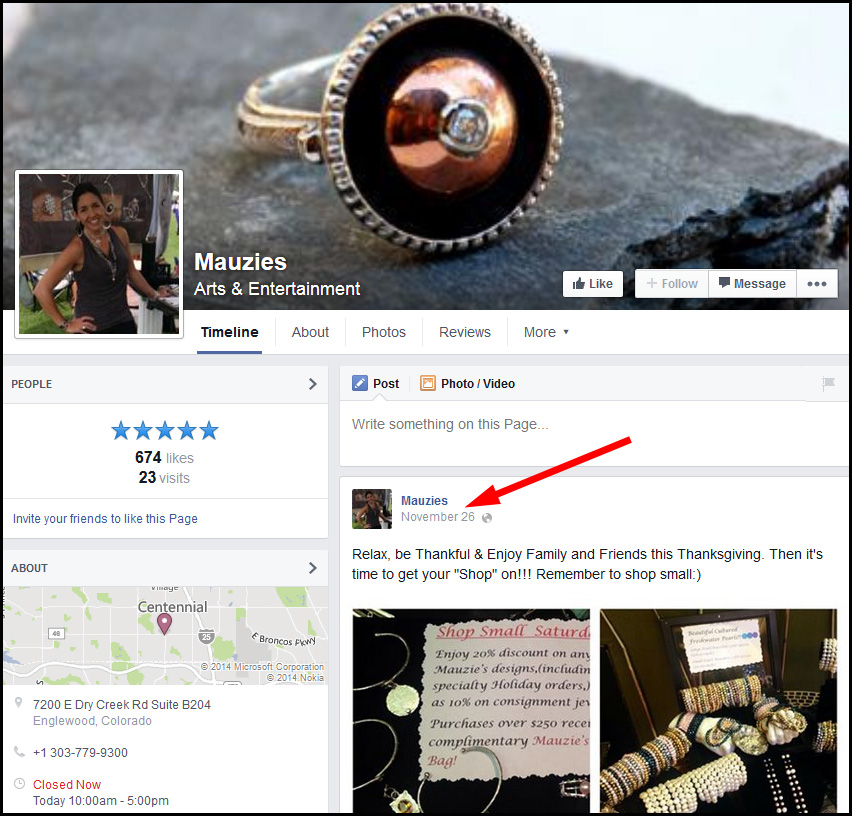Click the phone number +1 303-779-9300
The image size is (852, 816).
(80, 752)
